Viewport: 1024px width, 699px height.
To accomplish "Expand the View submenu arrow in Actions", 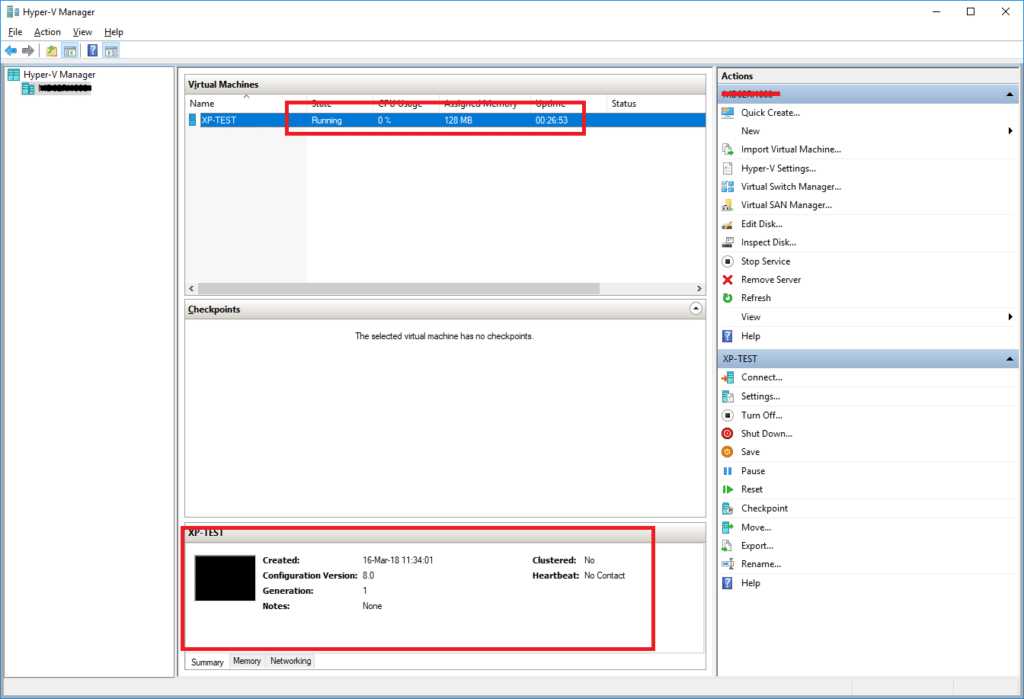I will point(1010,316).
